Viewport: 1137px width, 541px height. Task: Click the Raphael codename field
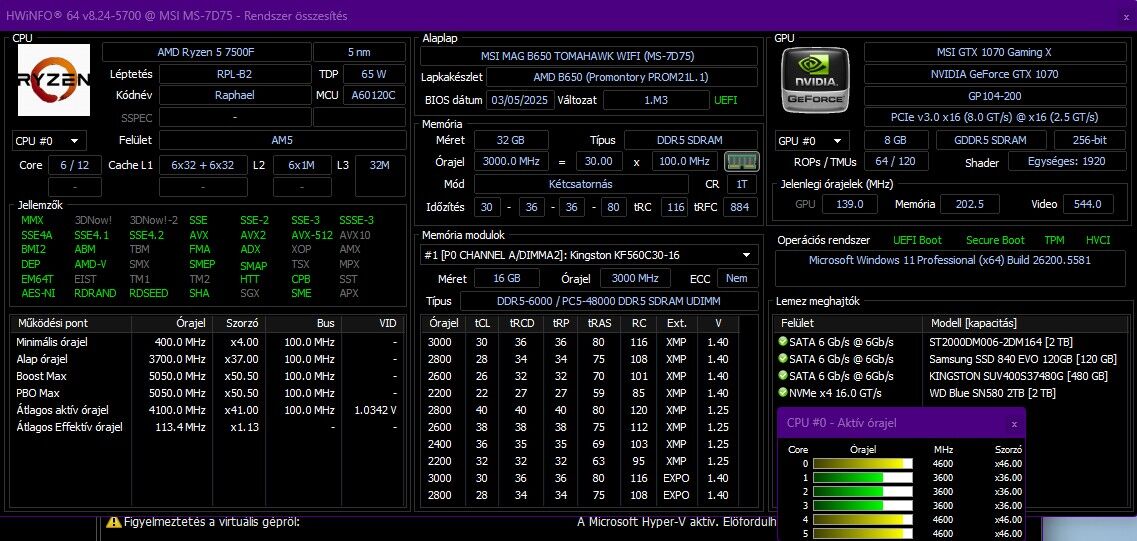[235, 95]
